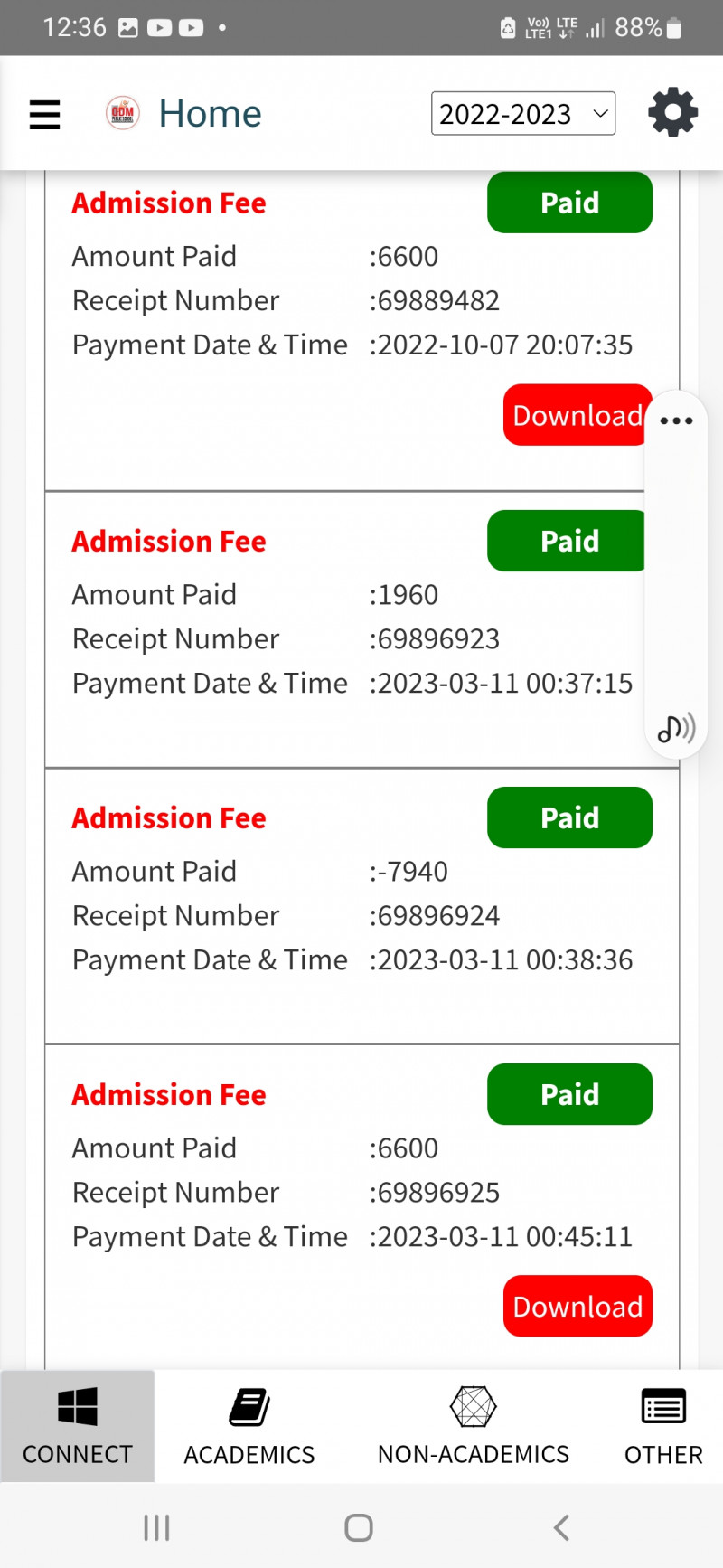
Task: Go to the Home title link
Action: point(210,114)
